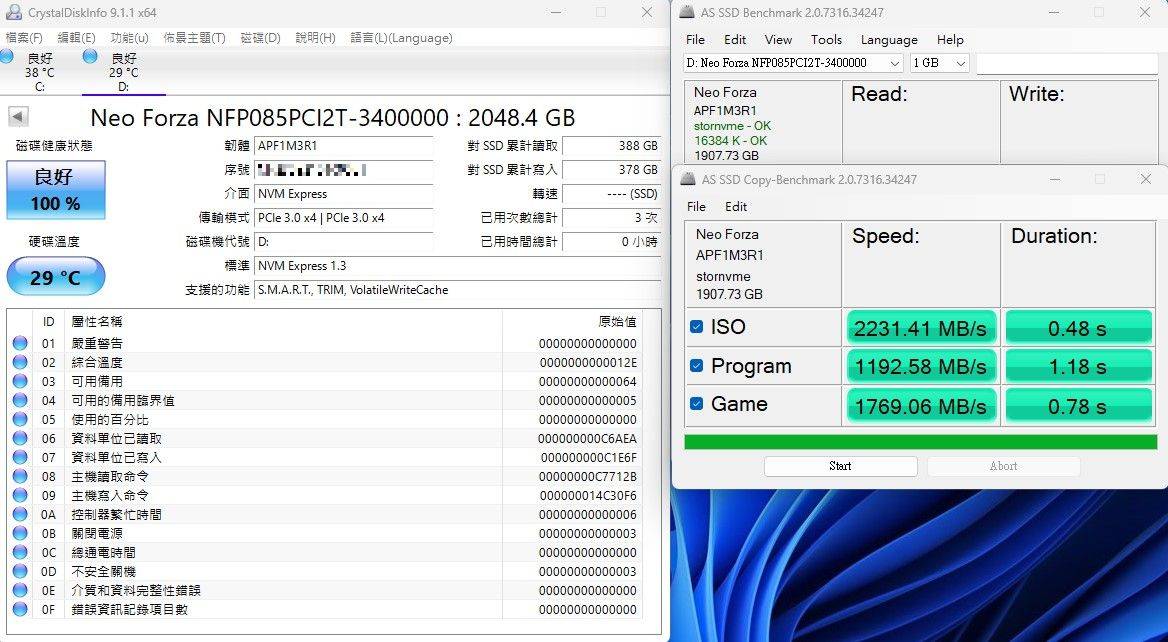Click the CrystalDiskInfo title bar icon
The height and width of the screenshot is (642, 1168).
[12, 12]
